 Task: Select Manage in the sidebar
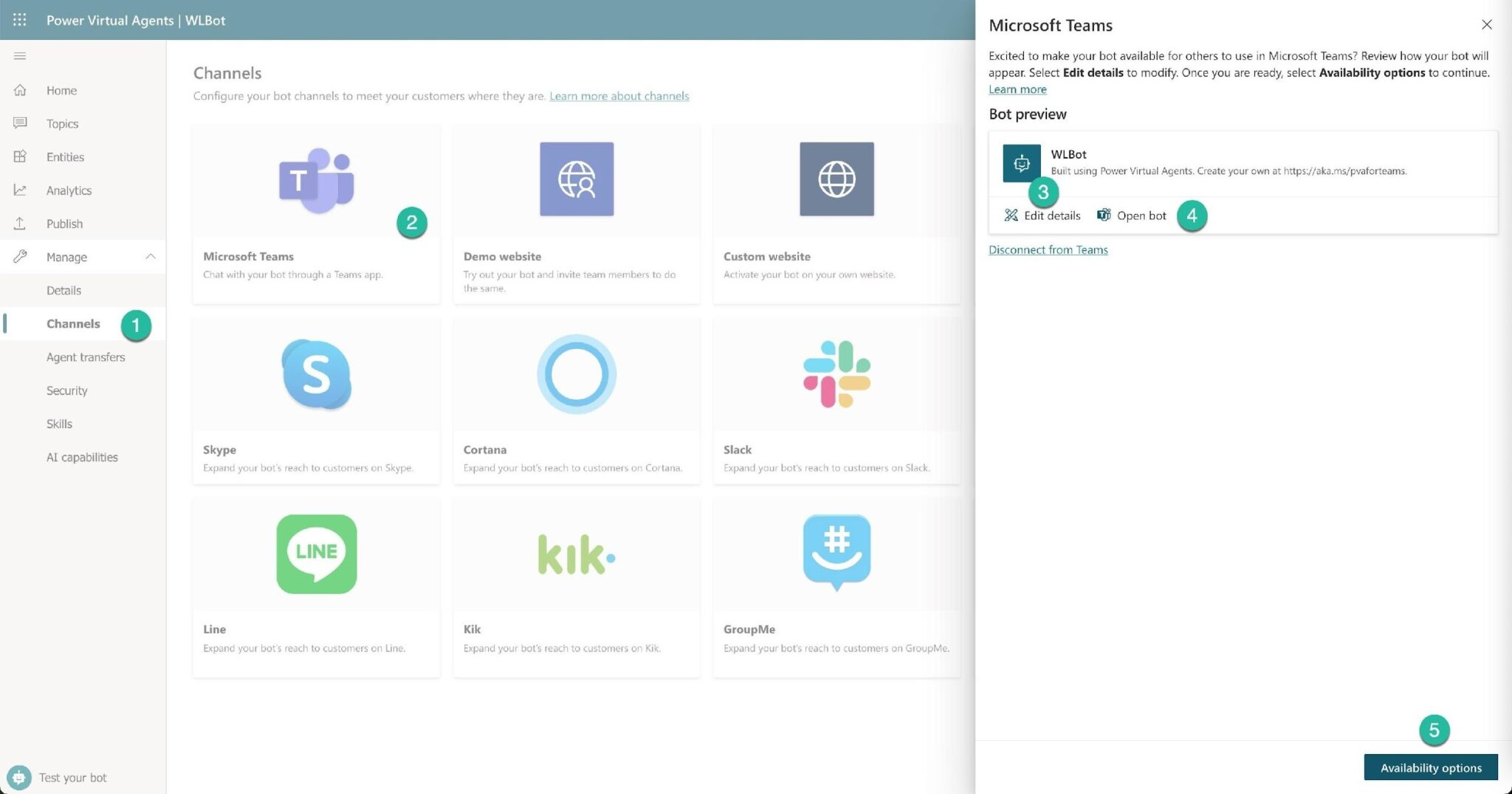click(66, 257)
